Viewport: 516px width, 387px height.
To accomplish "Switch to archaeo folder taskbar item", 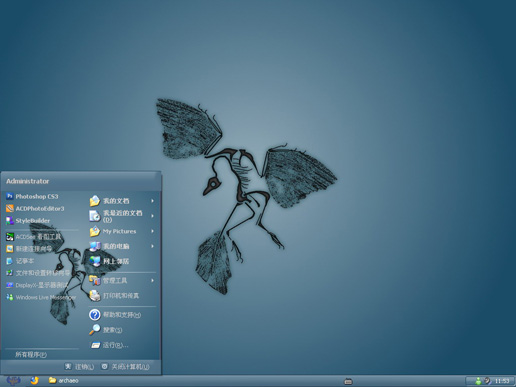I will point(64,380).
